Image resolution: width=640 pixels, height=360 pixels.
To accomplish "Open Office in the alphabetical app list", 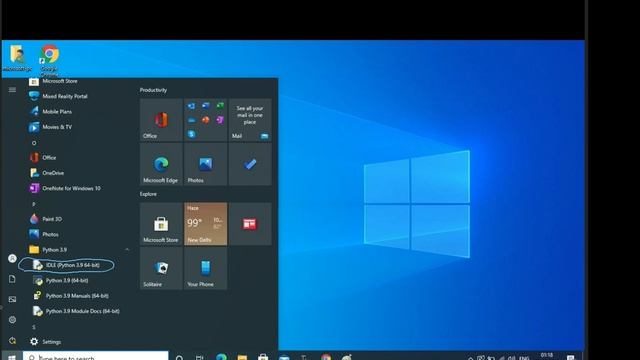I will (x=43, y=158).
